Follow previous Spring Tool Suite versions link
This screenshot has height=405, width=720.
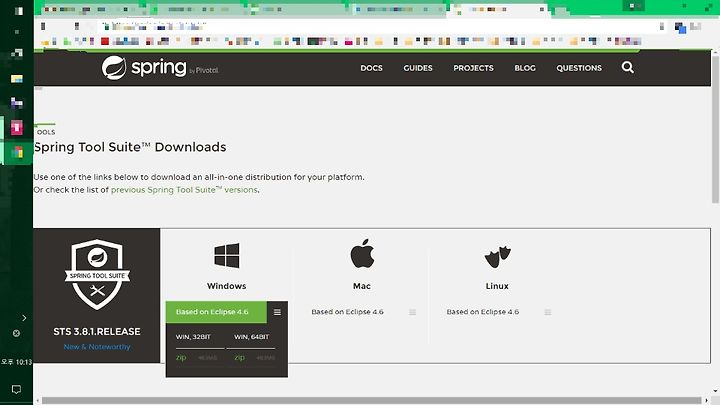tap(184, 190)
